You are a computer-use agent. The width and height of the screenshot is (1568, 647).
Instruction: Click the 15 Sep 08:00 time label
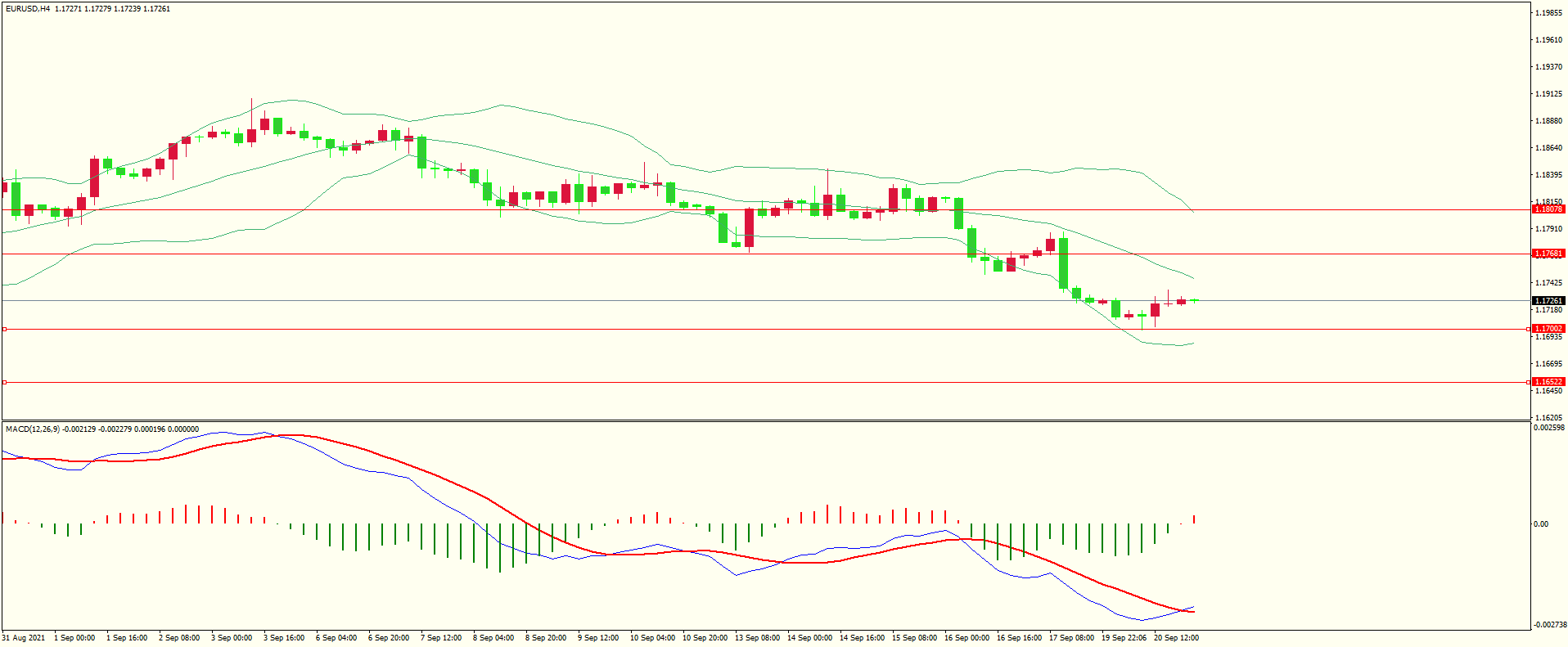click(914, 638)
